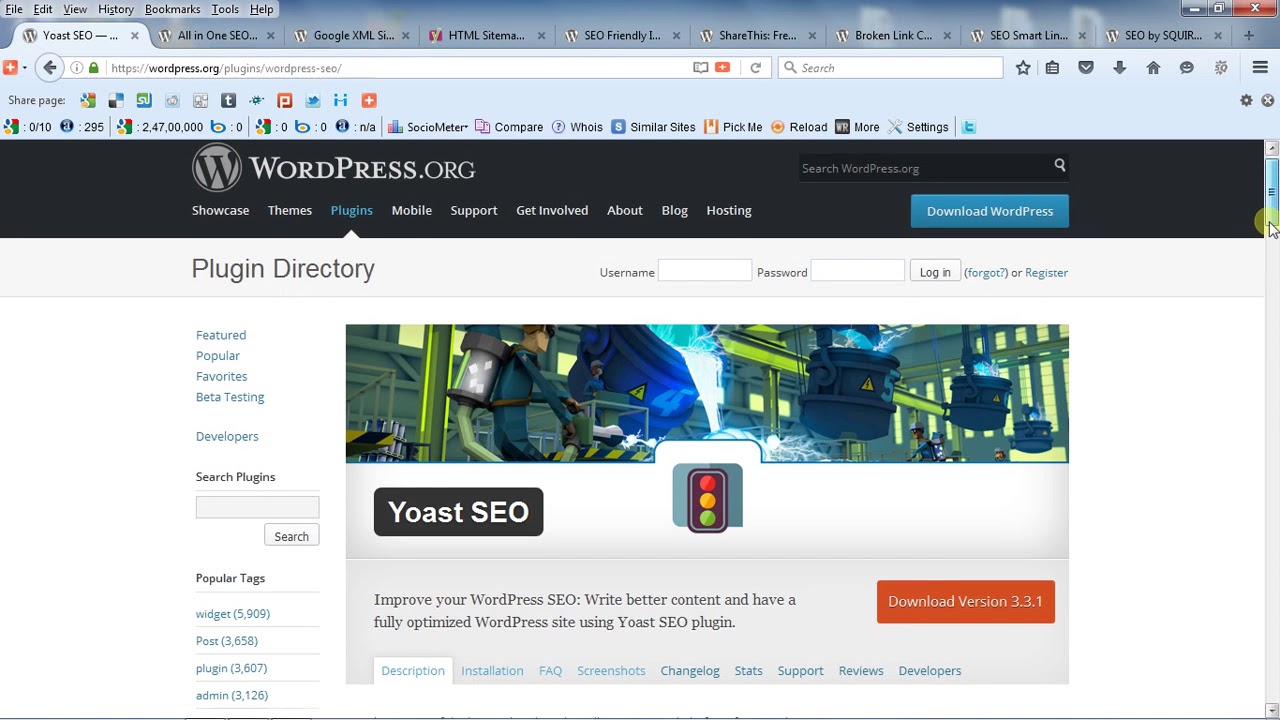Screen dimensions: 1280x720
Task: Open History menu
Action: pos(116,9)
